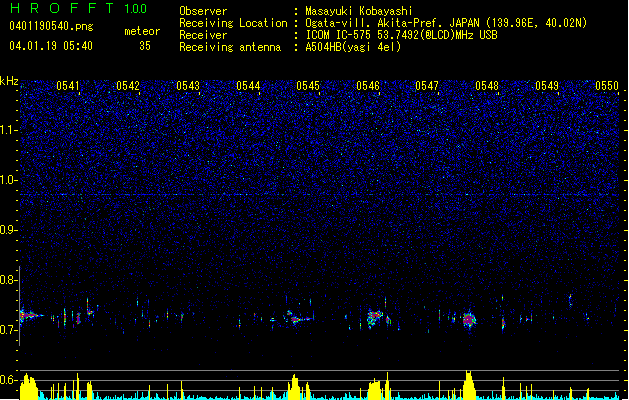Click the tallest yellow power peak near 0548
Screen dimensions: 629x400
tap(469, 384)
